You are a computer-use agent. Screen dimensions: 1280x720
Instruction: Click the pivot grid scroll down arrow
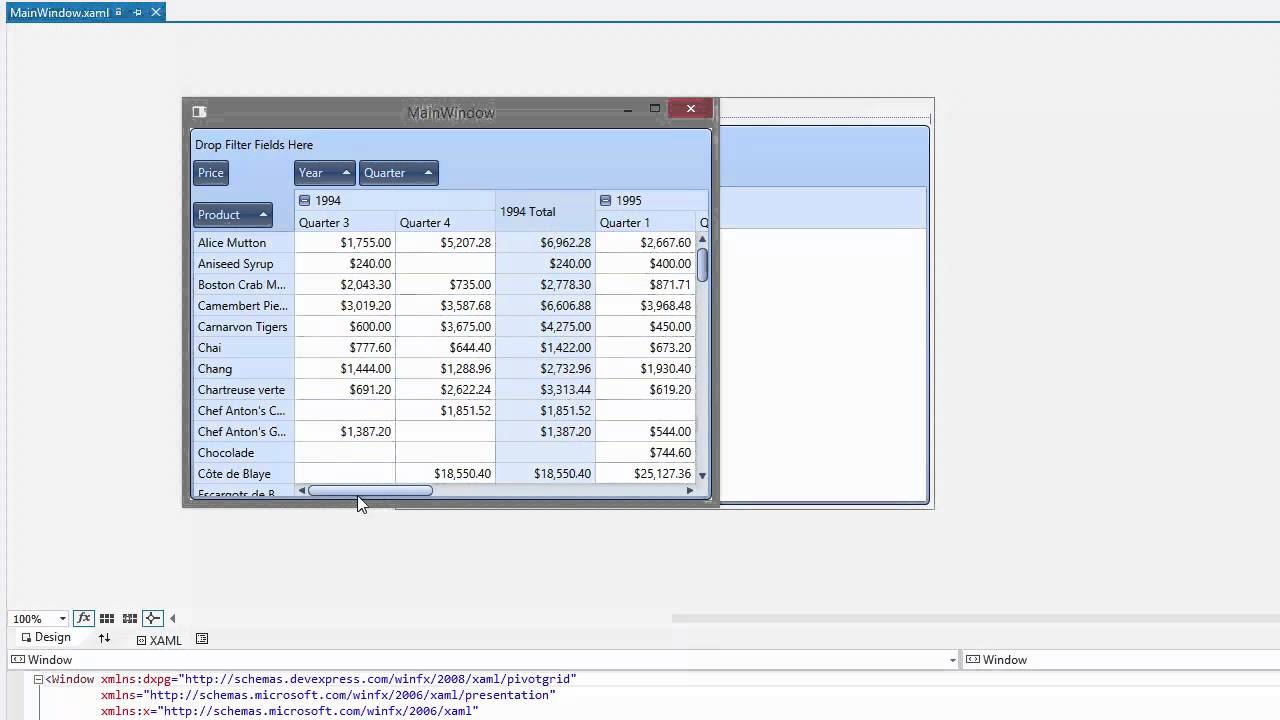(702, 476)
